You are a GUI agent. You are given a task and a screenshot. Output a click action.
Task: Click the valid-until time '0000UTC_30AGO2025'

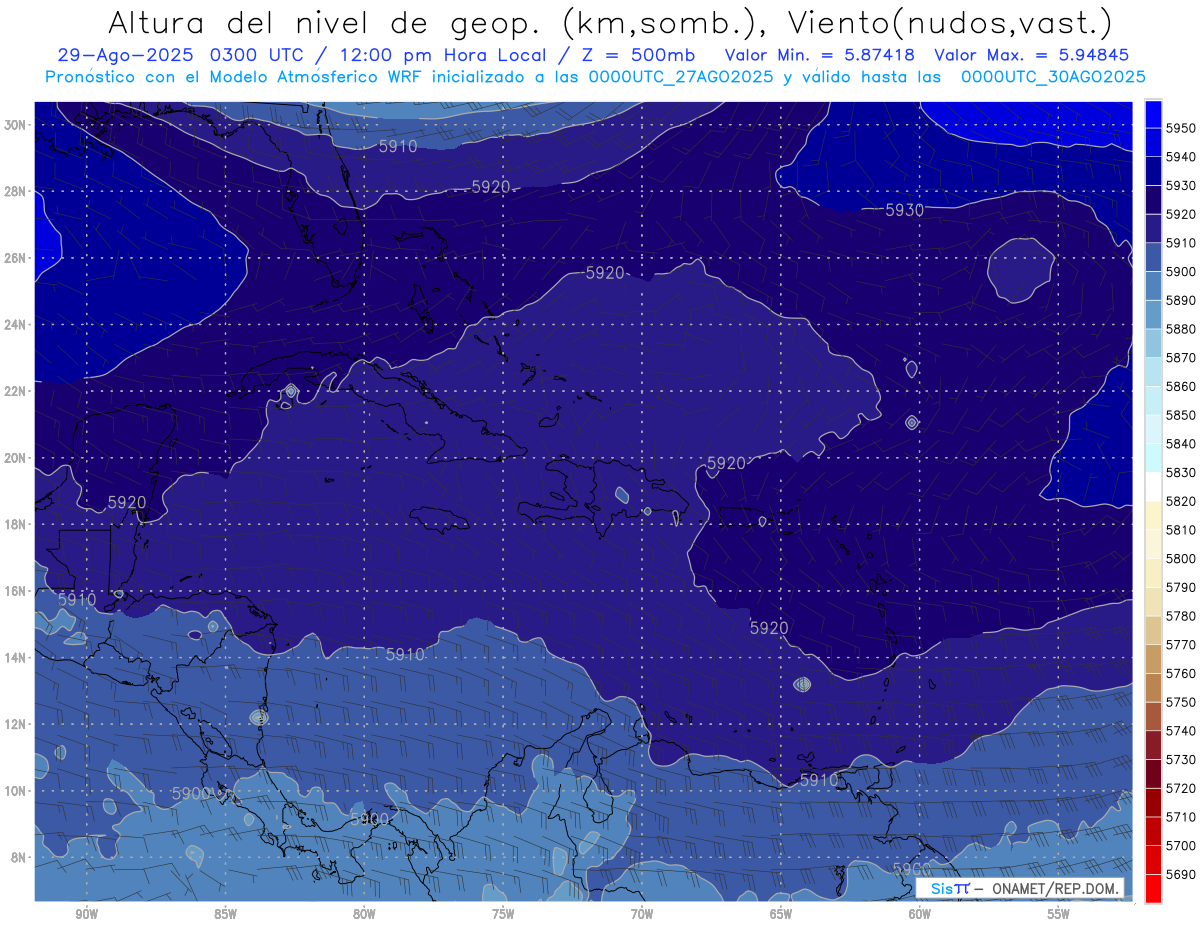coord(1053,77)
